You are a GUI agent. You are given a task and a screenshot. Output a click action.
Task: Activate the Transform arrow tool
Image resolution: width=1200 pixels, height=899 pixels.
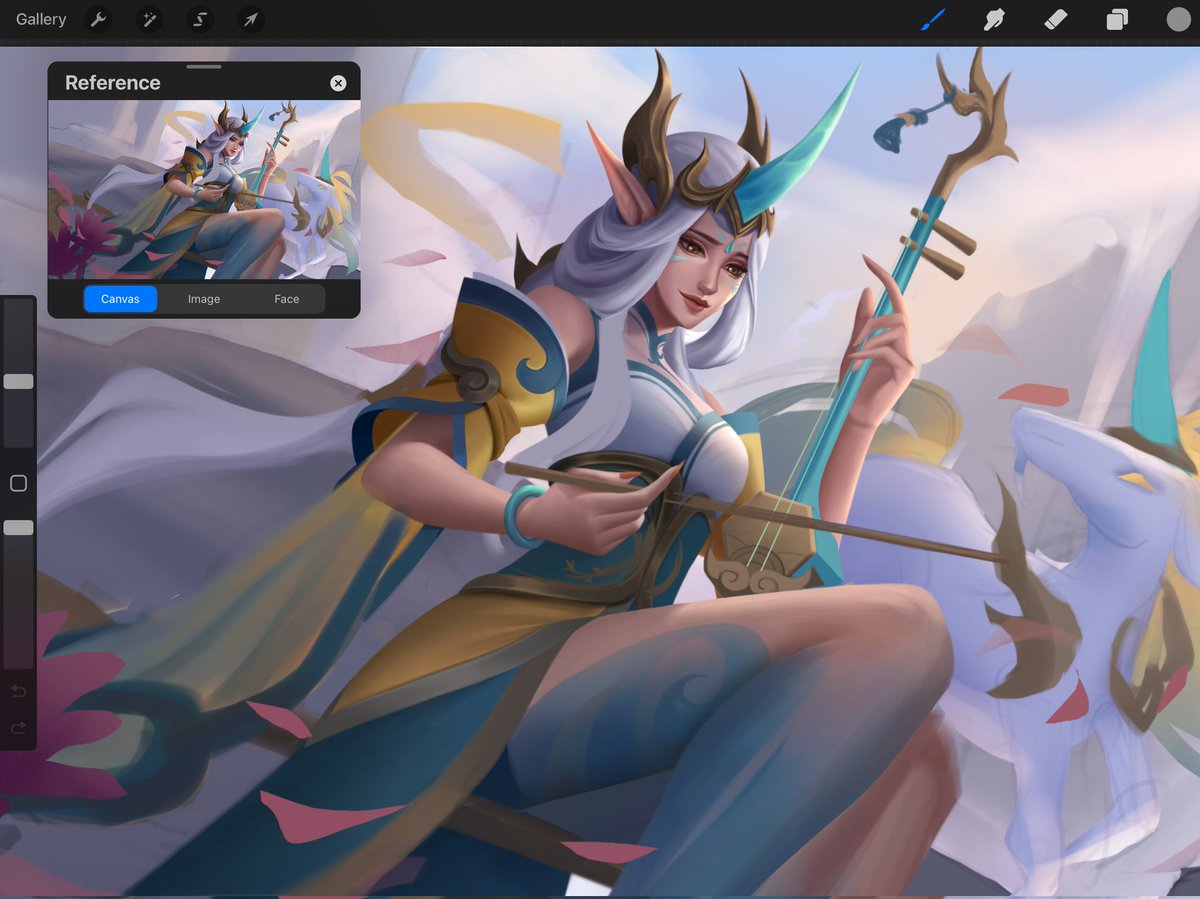(251, 19)
